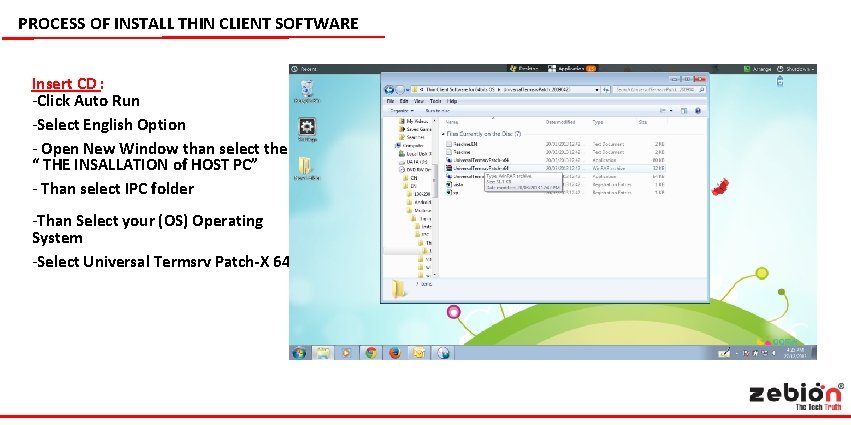
Task: Open the view options dropdown arrow
Action: (x=671, y=111)
